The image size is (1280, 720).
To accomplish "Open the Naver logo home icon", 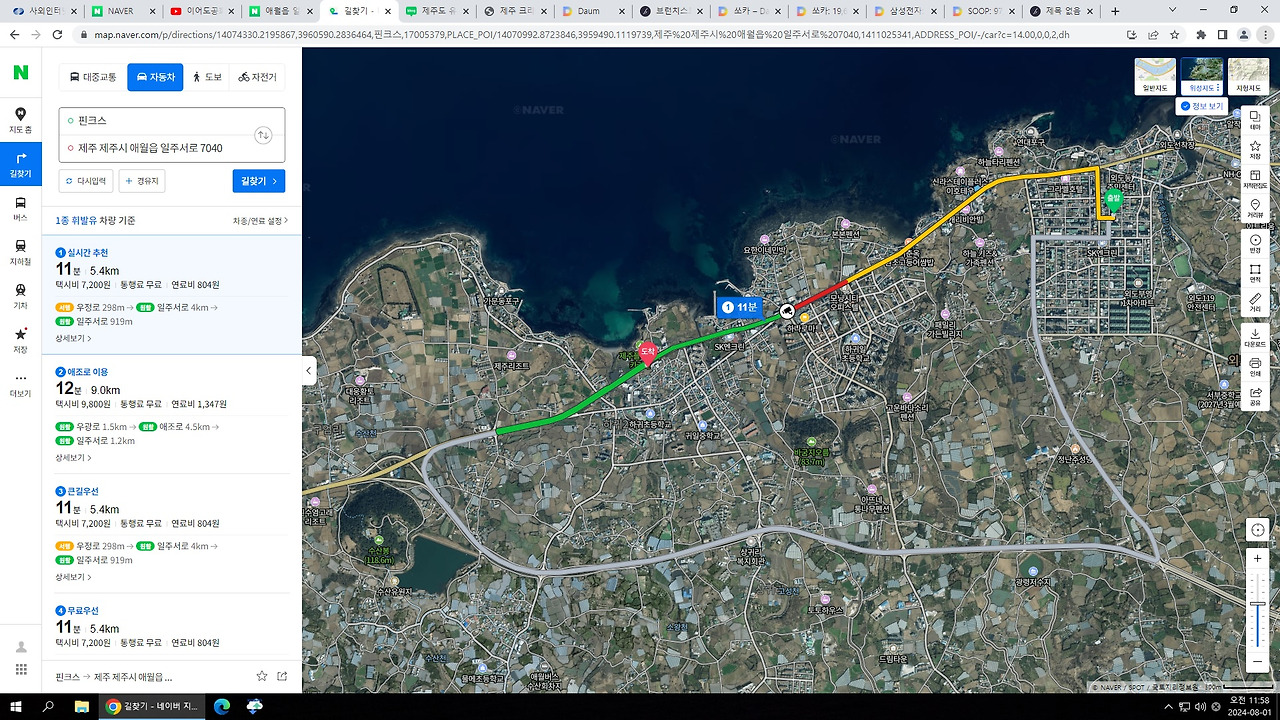I will pyautogui.click(x=20, y=73).
